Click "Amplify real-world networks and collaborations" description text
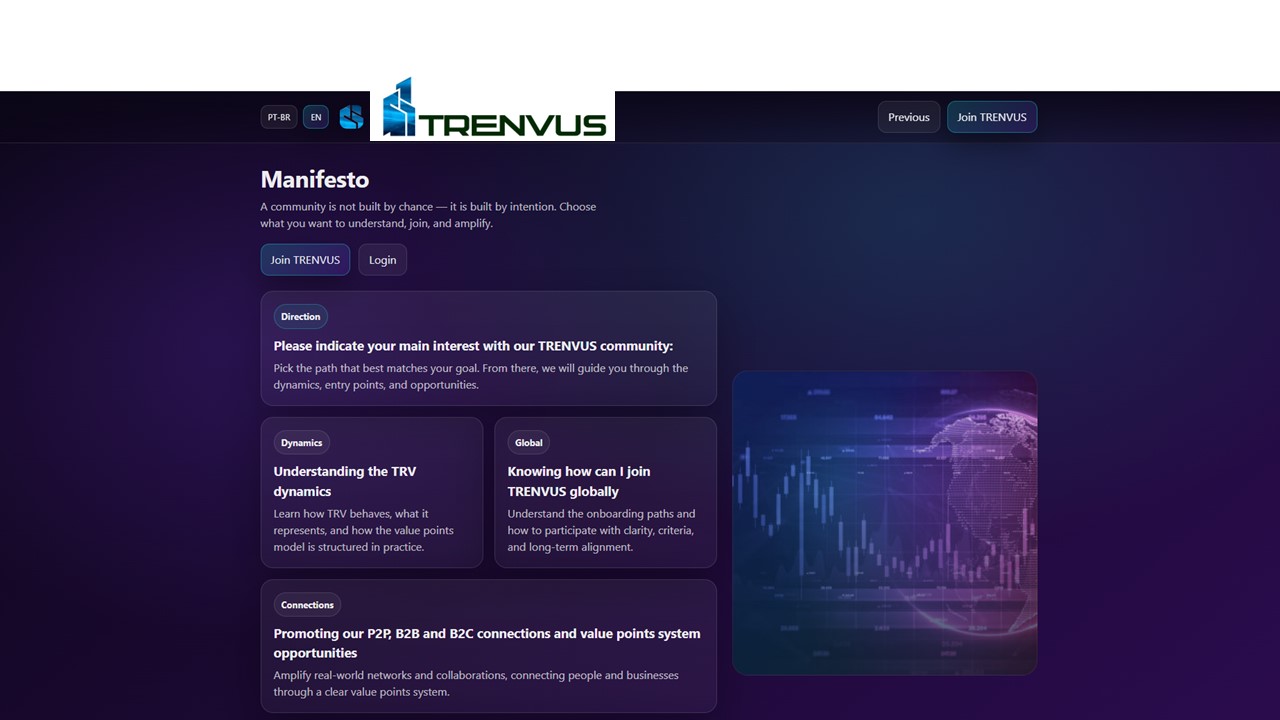The image size is (1280, 720). 476,683
